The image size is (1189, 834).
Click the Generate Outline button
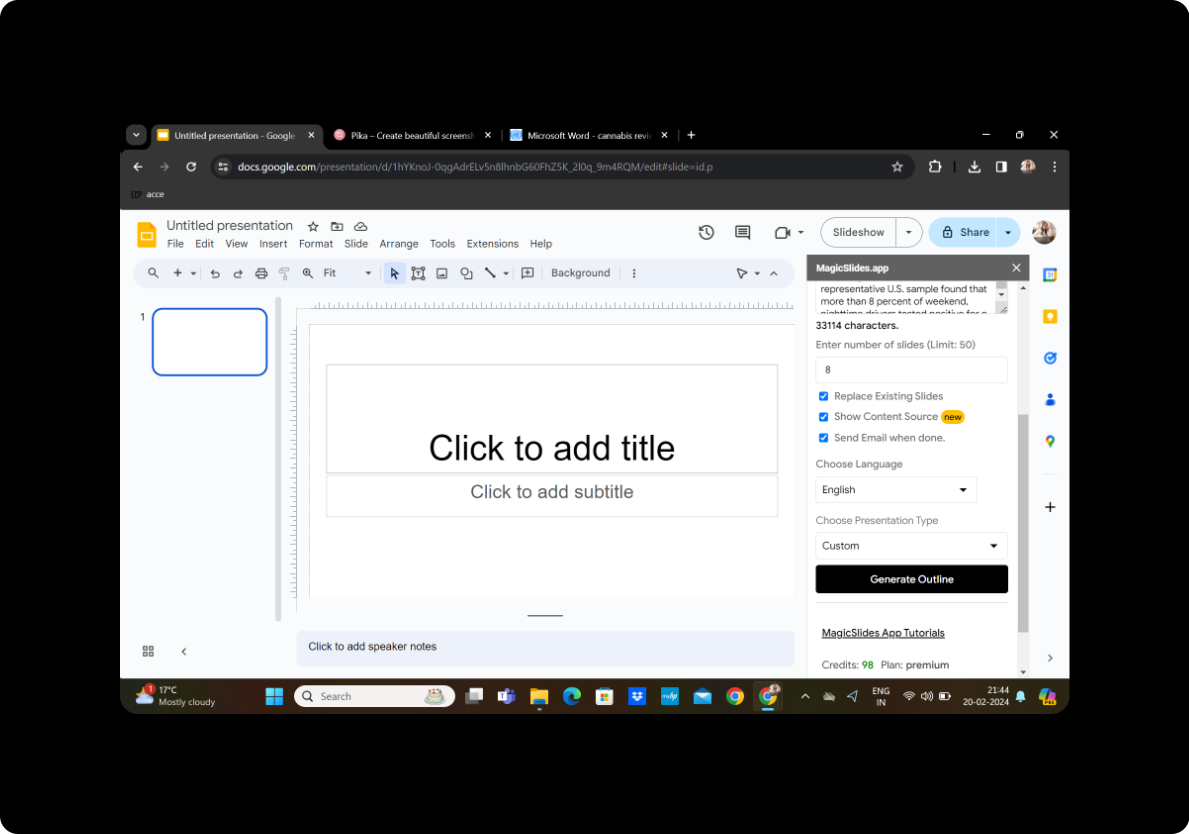[x=911, y=579]
